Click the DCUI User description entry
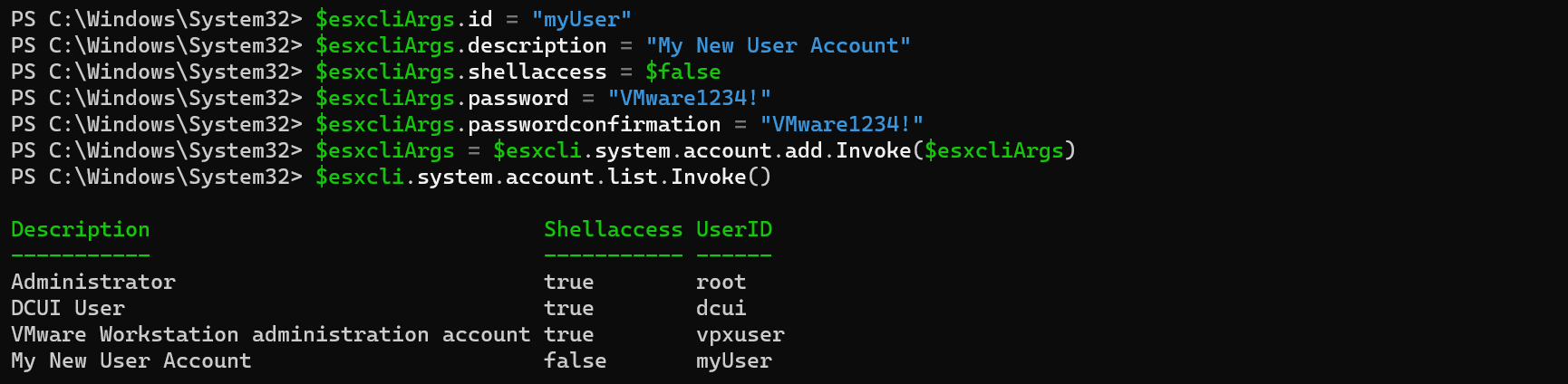The image size is (1568, 384). (x=68, y=309)
